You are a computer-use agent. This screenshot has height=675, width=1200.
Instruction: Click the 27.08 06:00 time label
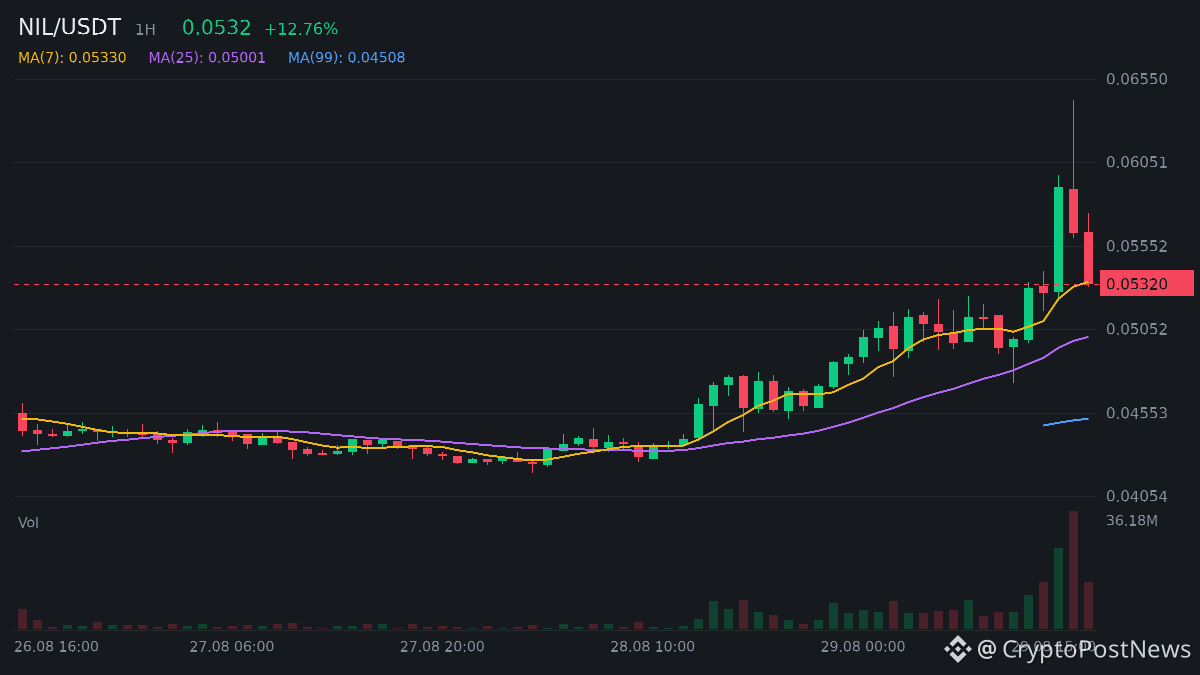pos(231,647)
